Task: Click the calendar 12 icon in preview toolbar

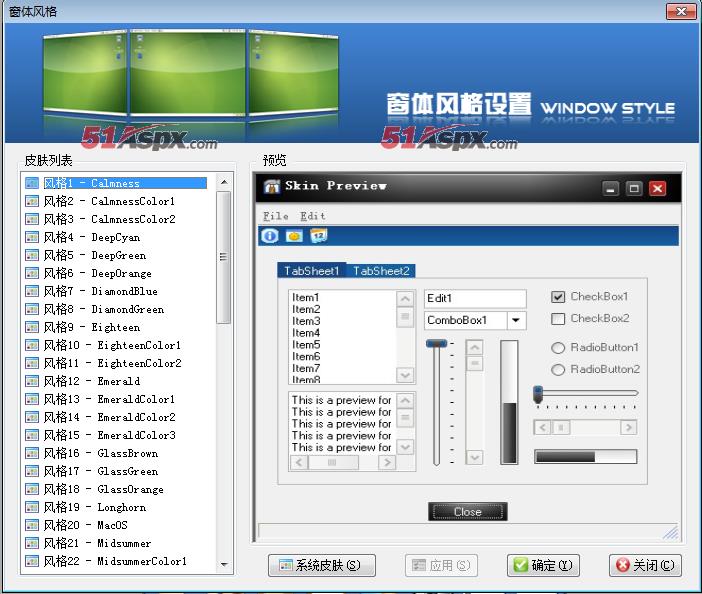Action: click(x=319, y=235)
